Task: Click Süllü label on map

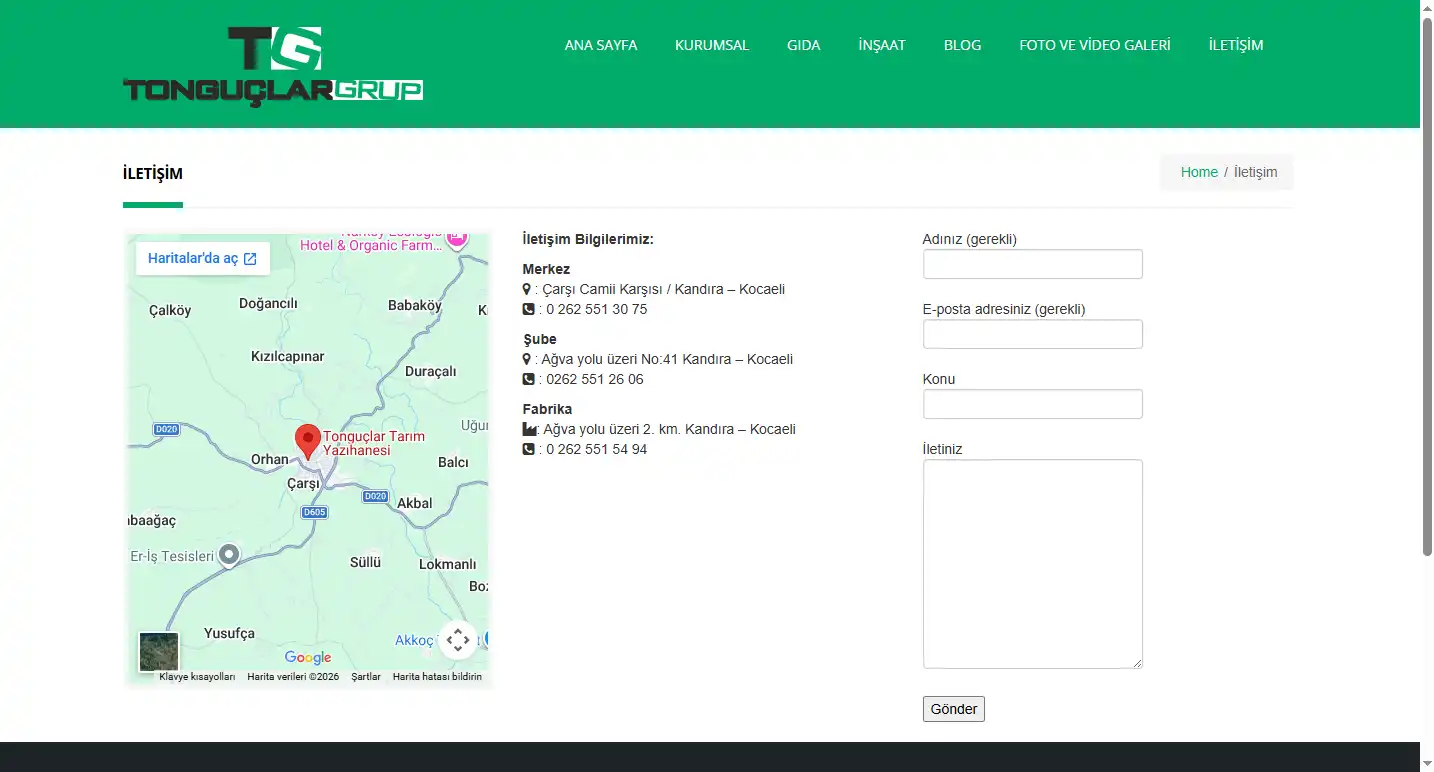Action: point(365,562)
